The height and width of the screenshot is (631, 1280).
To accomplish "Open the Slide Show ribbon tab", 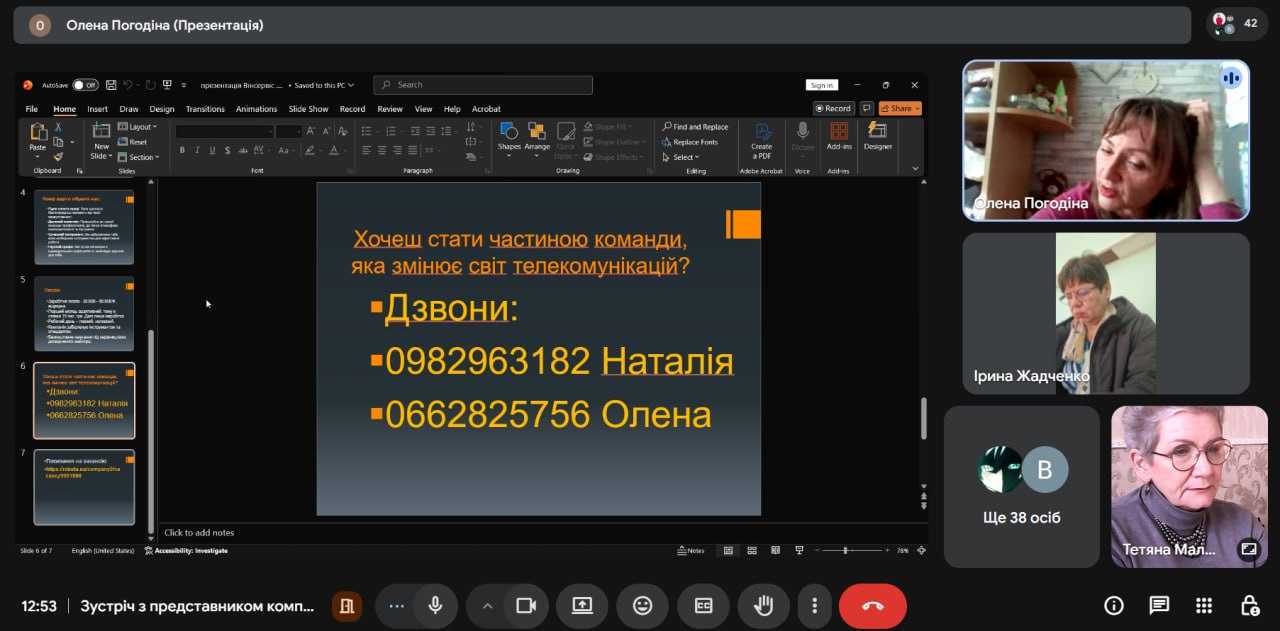I will [x=308, y=109].
